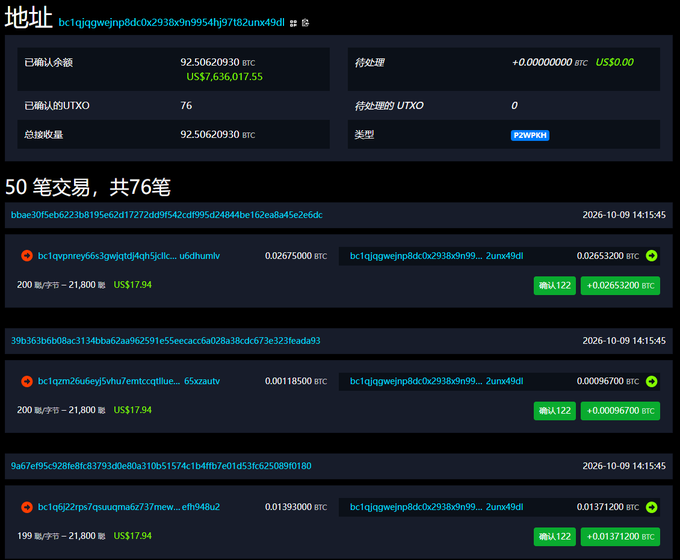Viewport: 680px width, 560px height.
Task: Click 确认122 button in 9a67ef95 transaction
Action: tap(555, 537)
